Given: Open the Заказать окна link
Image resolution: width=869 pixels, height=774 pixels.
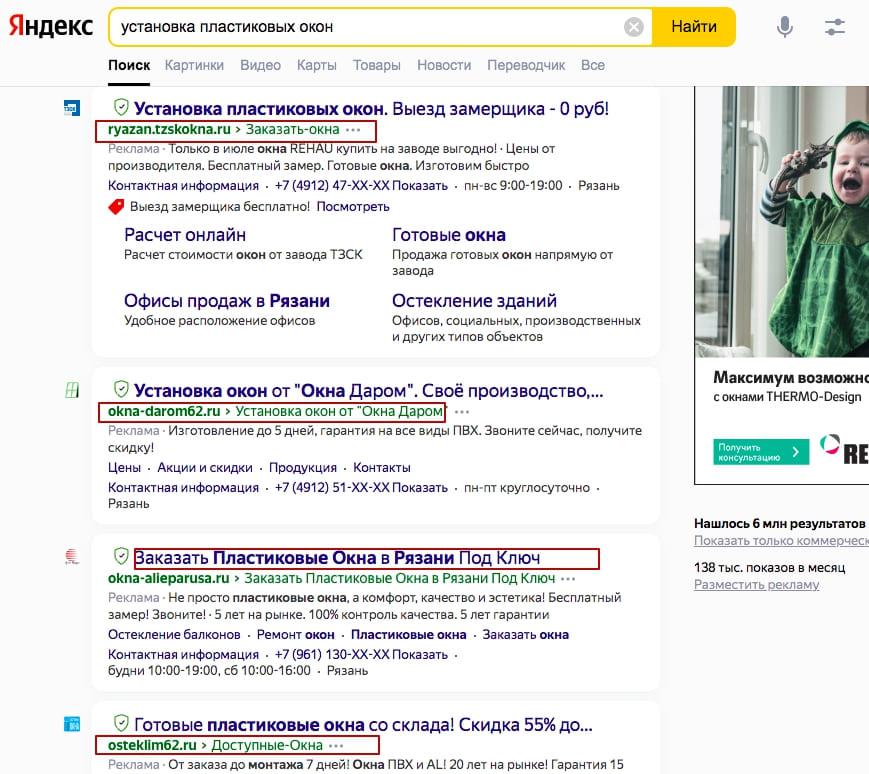Looking at the screenshot, I should (x=525, y=634).
